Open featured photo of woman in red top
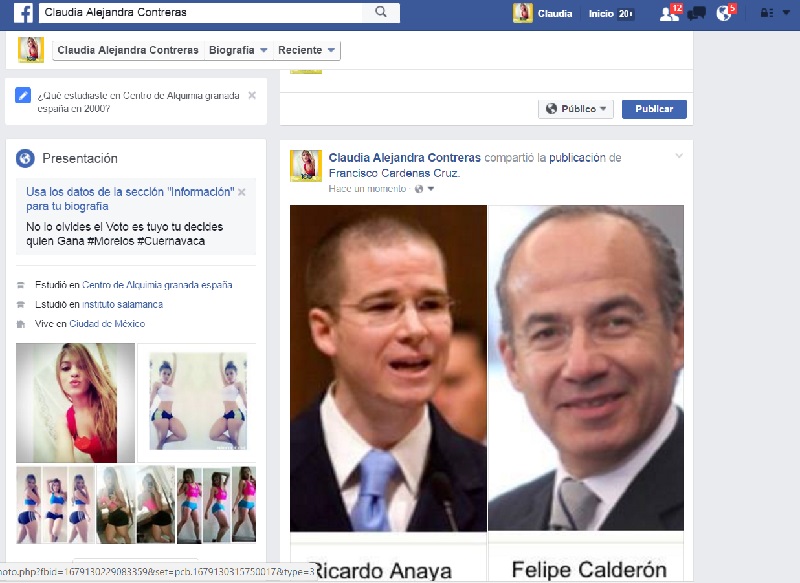Viewport: 800px width, 583px height. pyautogui.click(x=76, y=403)
